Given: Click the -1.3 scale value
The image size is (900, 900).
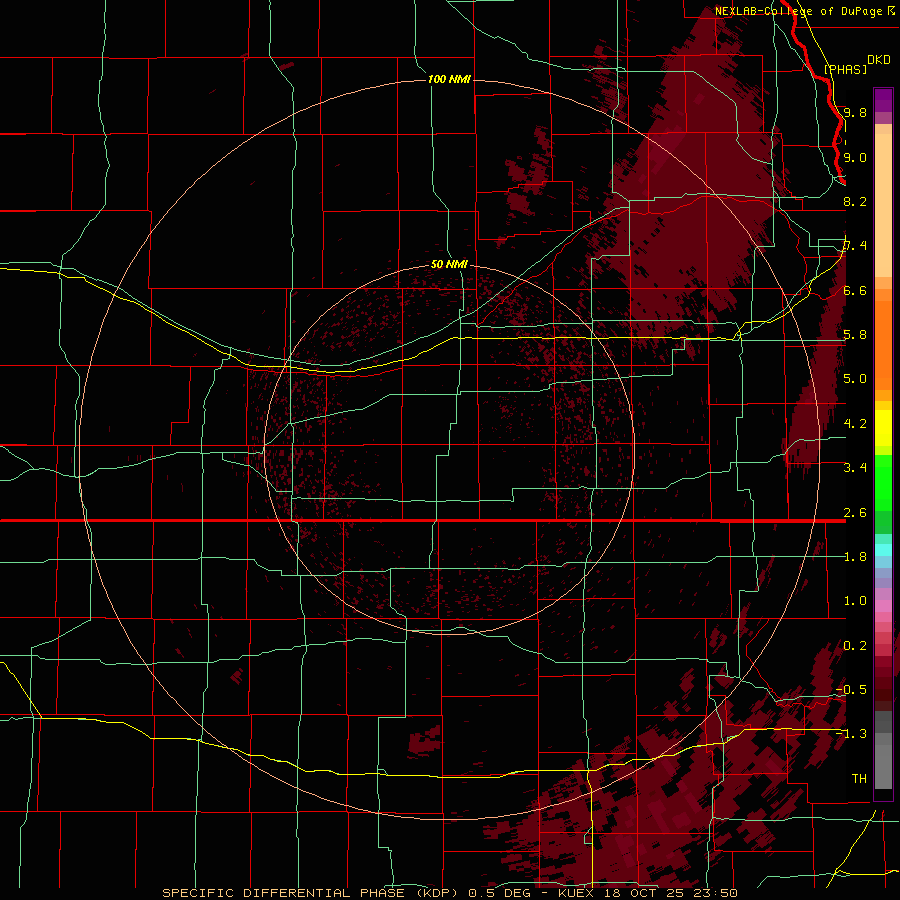Looking at the screenshot, I should 851,734.
